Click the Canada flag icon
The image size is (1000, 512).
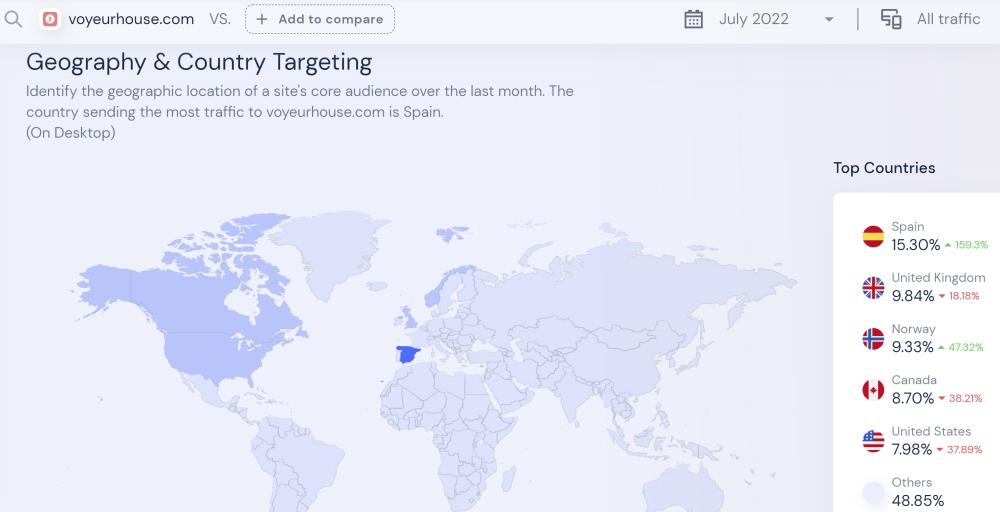click(x=873, y=390)
